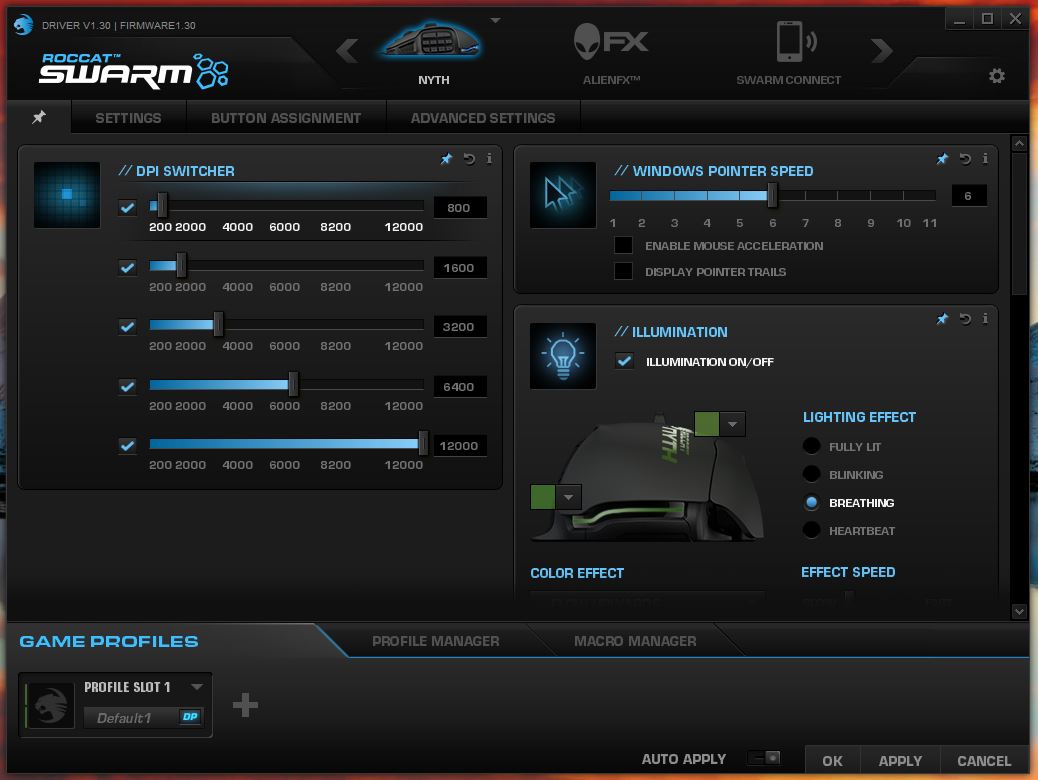
Task: Add a new game profile
Action: pos(244,704)
